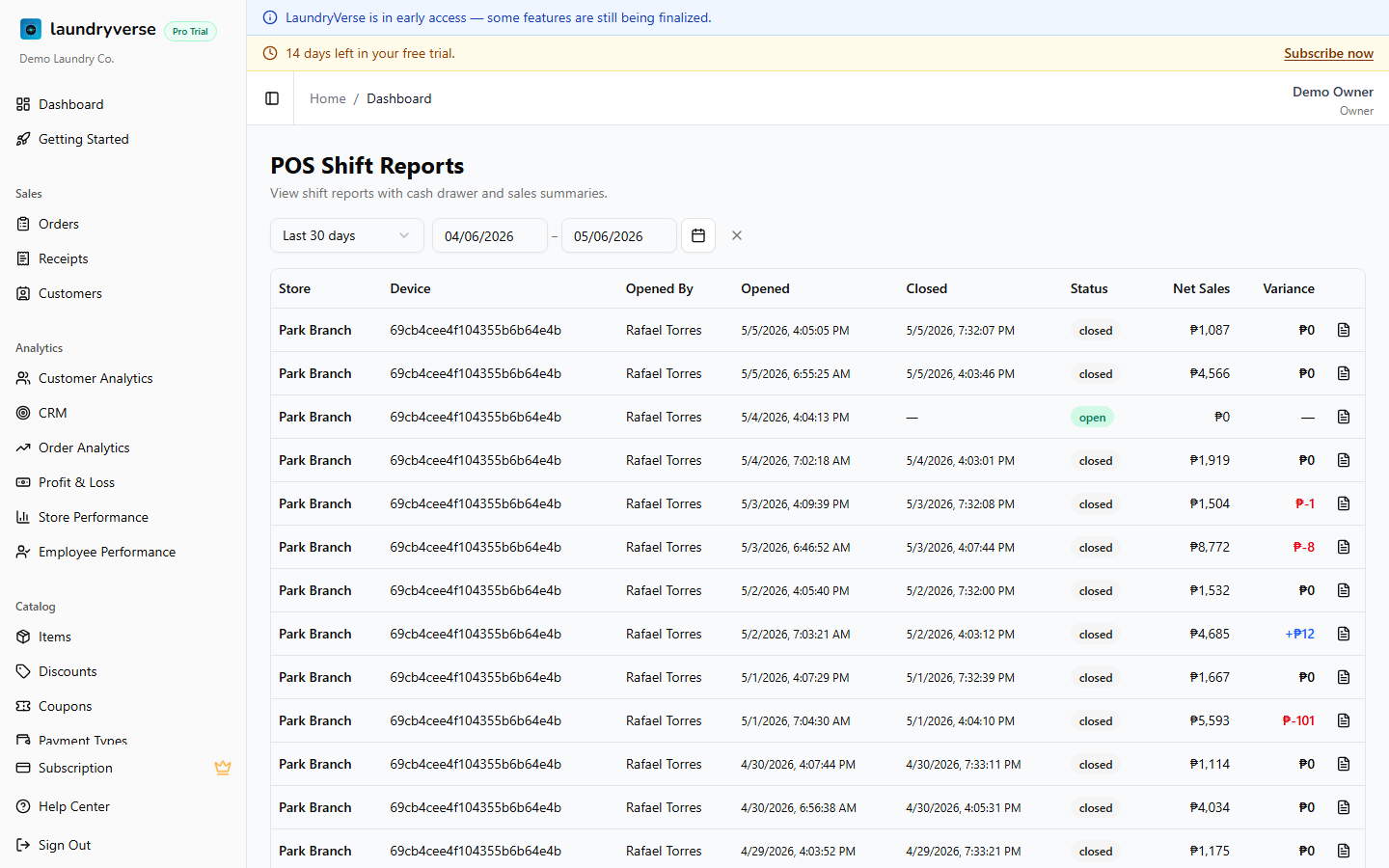The width and height of the screenshot is (1389, 868).
Task: Clear the date range with X icon
Action: coord(737,235)
